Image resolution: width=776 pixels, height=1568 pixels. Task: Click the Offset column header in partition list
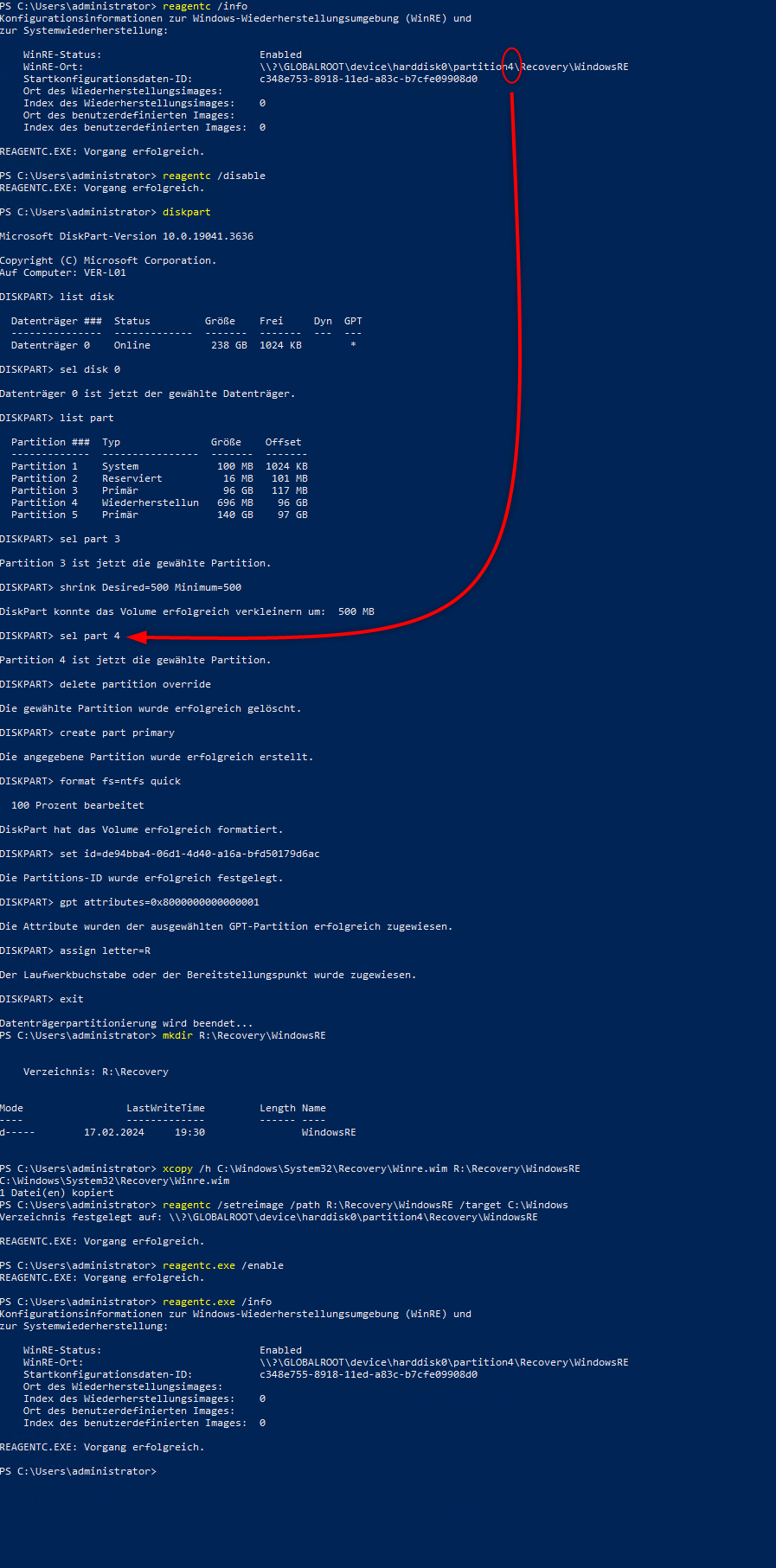283,442
